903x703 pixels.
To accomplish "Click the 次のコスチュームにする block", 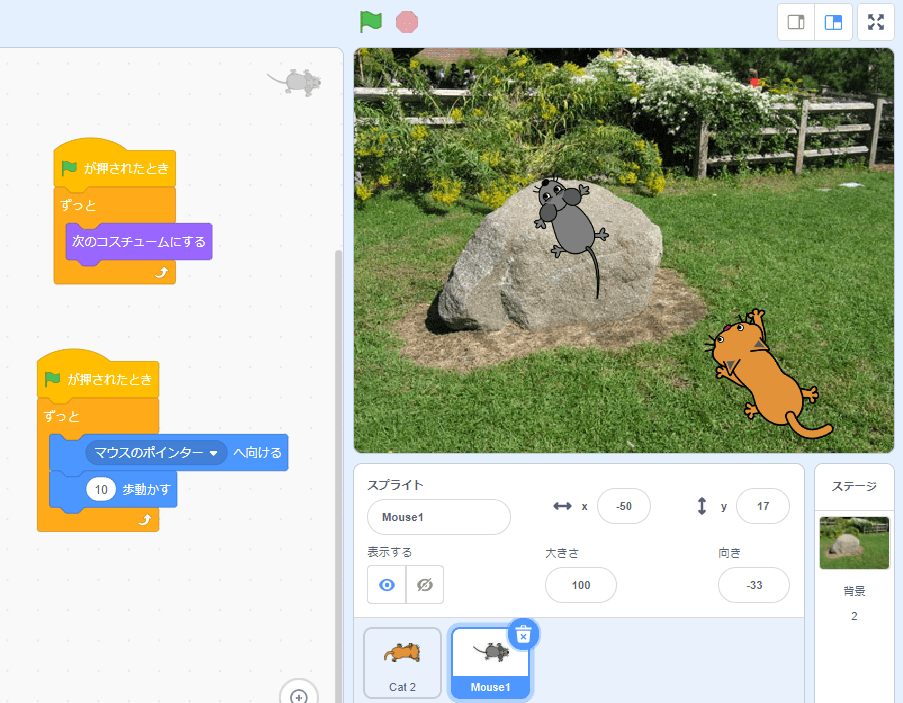I will click(x=139, y=242).
